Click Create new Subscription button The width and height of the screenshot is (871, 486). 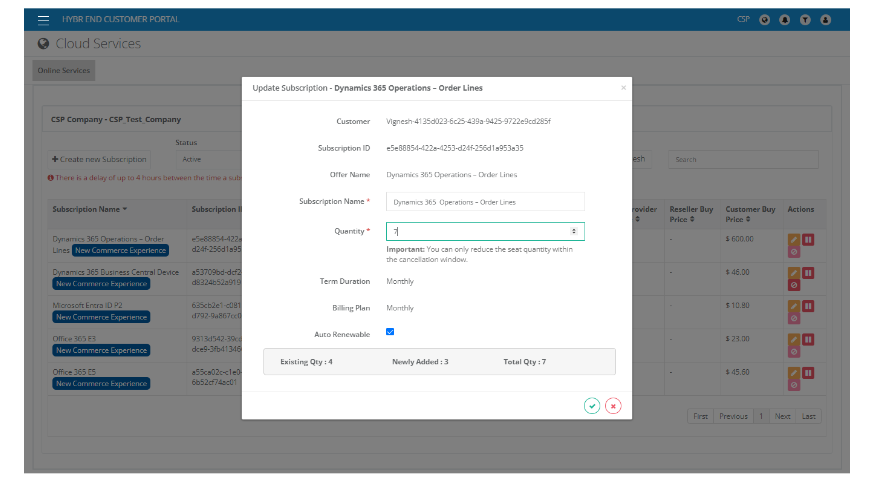99,159
